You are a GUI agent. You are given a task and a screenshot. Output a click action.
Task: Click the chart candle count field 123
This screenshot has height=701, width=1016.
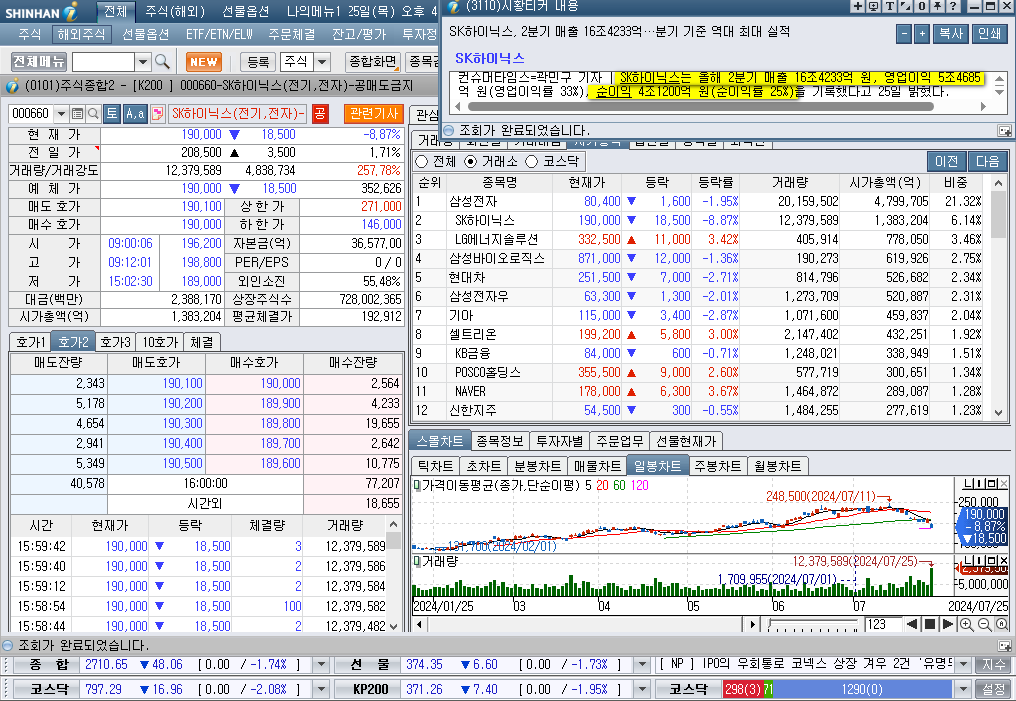(881, 625)
